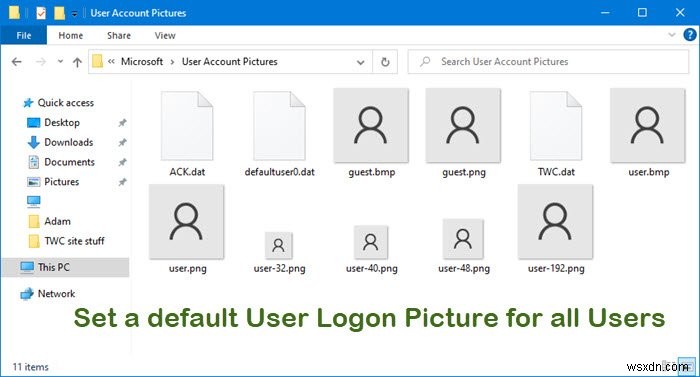Image resolution: width=700 pixels, height=377 pixels.
Task: Click the ACK.dat file name label
Action: (x=187, y=172)
